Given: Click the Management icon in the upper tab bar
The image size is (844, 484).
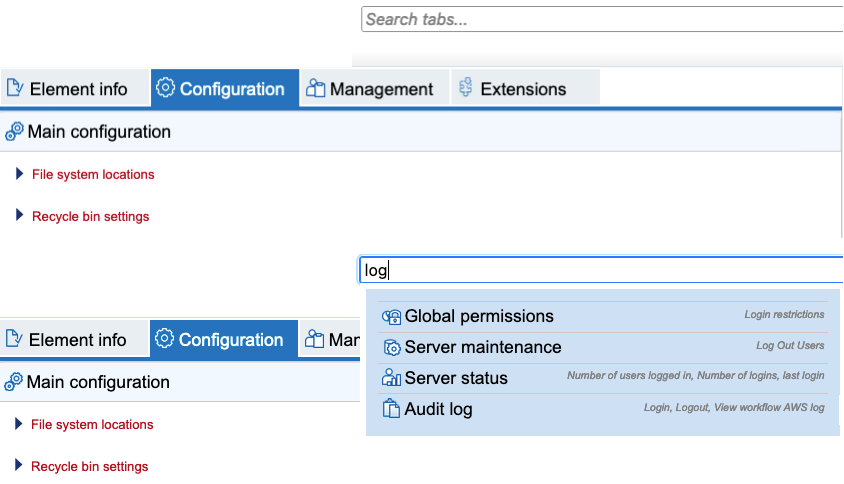Looking at the screenshot, I should (315, 88).
